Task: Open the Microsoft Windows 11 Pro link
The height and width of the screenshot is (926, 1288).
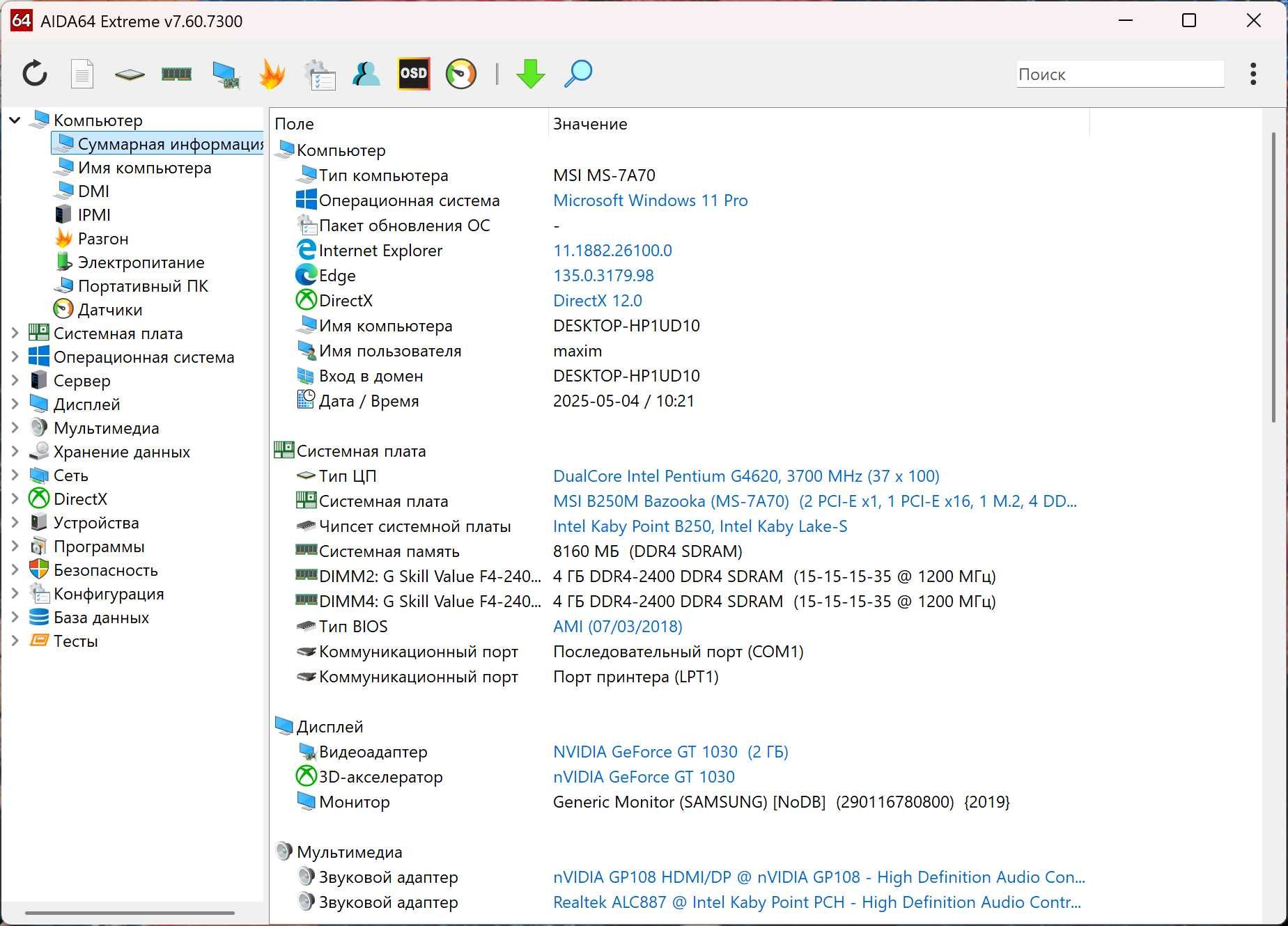Action: click(x=650, y=201)
